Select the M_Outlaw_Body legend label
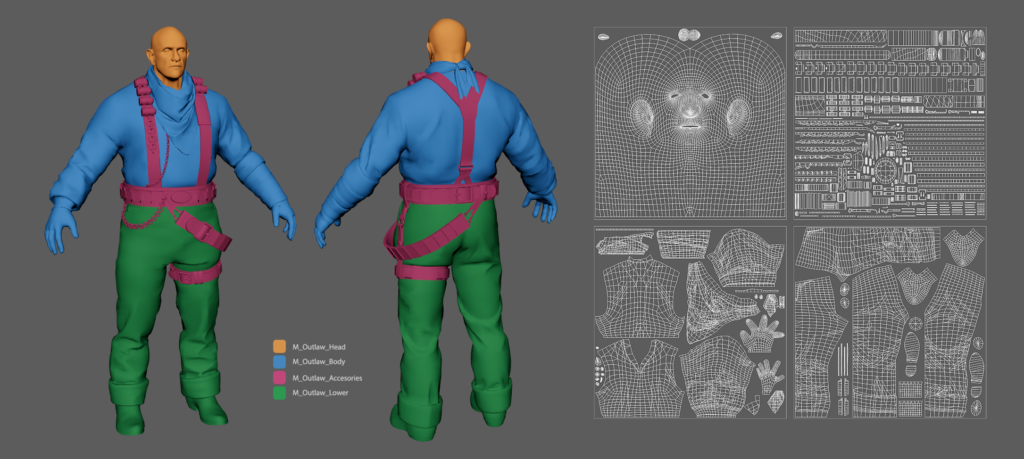 click(319, 362)
